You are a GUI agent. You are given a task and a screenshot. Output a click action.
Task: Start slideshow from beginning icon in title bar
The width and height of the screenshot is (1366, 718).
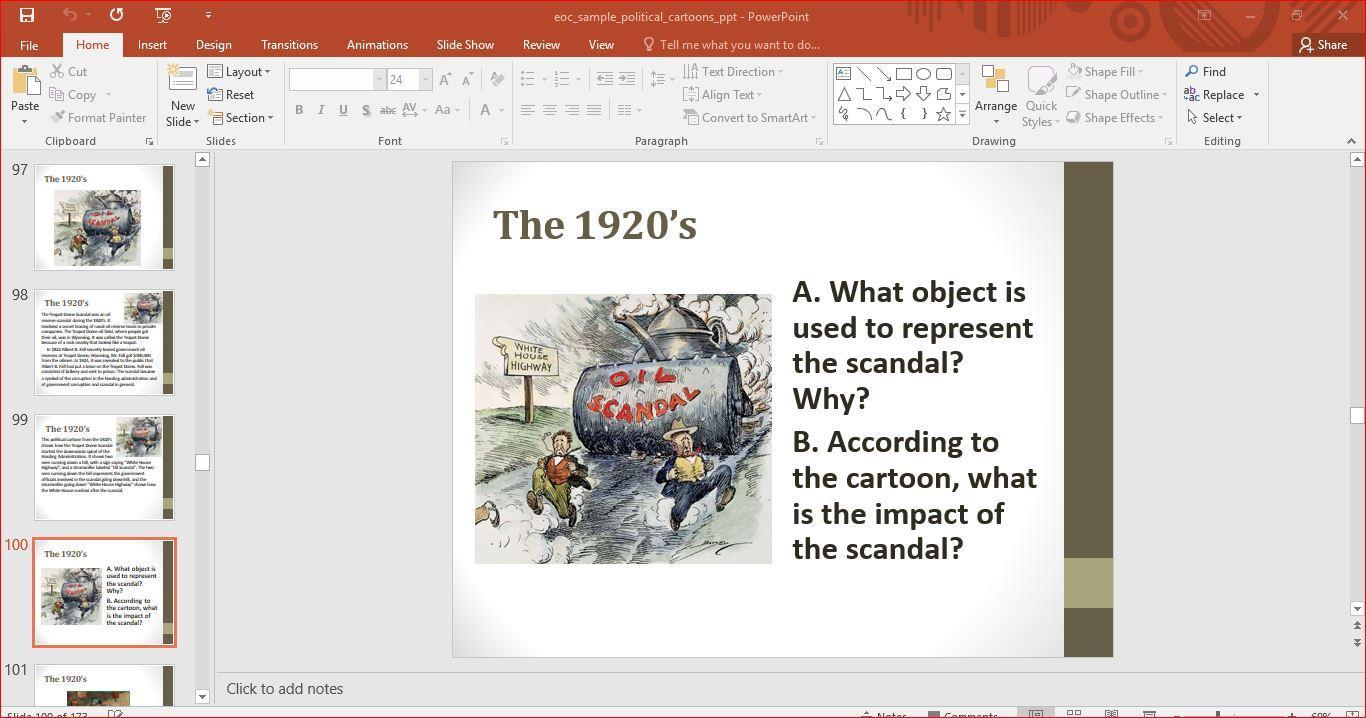(163, 15)
